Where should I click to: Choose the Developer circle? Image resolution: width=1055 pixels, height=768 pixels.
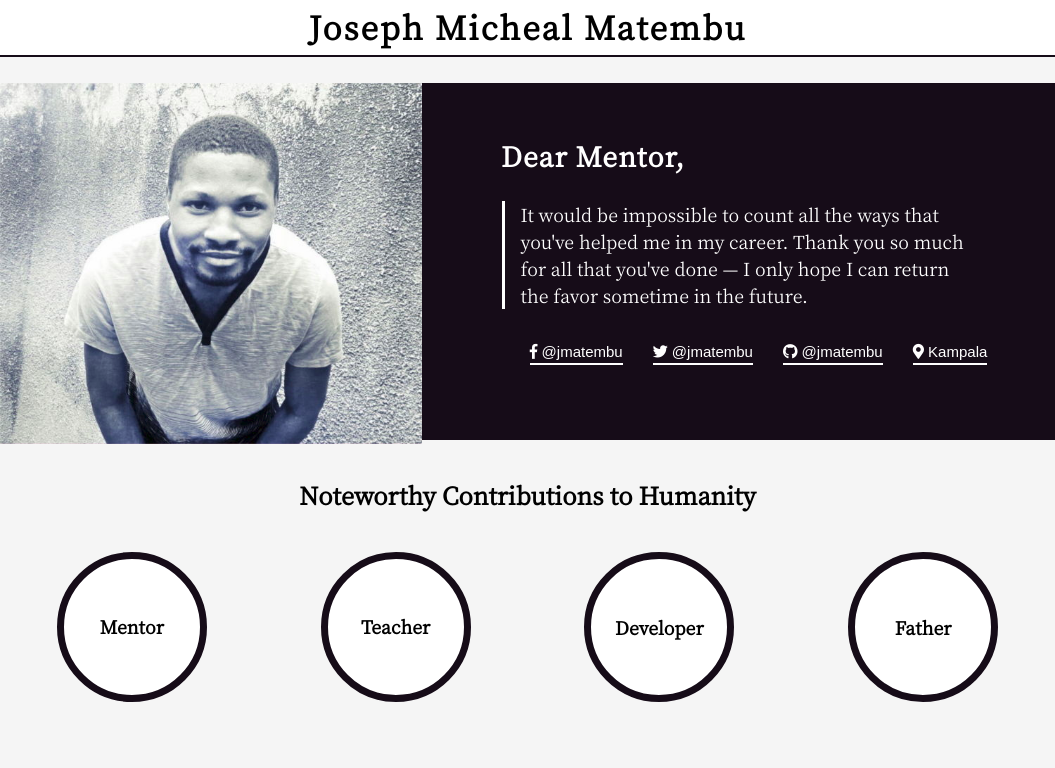pyautogui.click(x=659, y=628)
